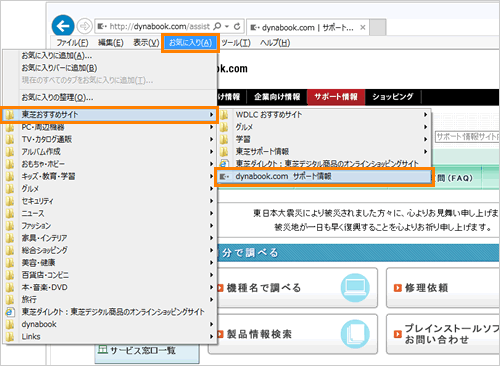Open the 企業向け情報 site tab
The height and width of the screenshot is (366, 500).
click(277, 97)
